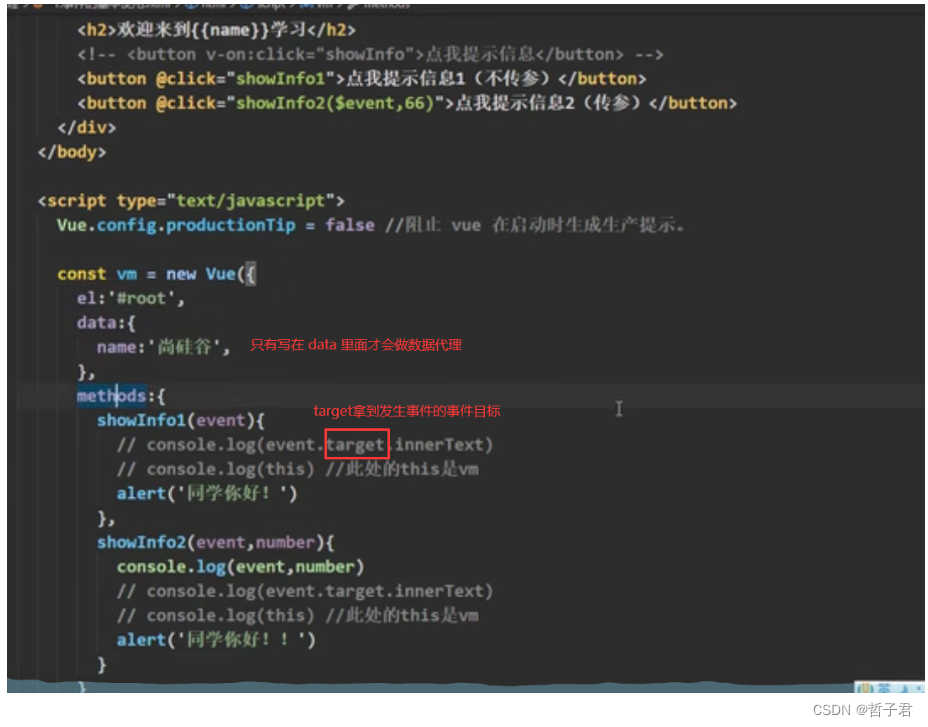This screenshot has height=727, width=928.
Task: Click the methods:{ line
Action: [121, 395]
